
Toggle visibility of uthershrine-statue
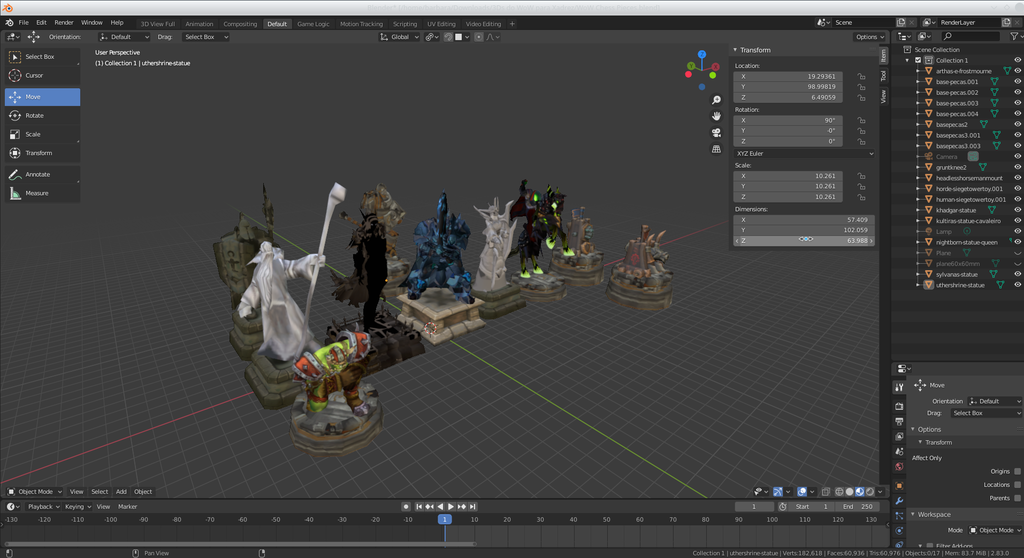point(1017,285)
